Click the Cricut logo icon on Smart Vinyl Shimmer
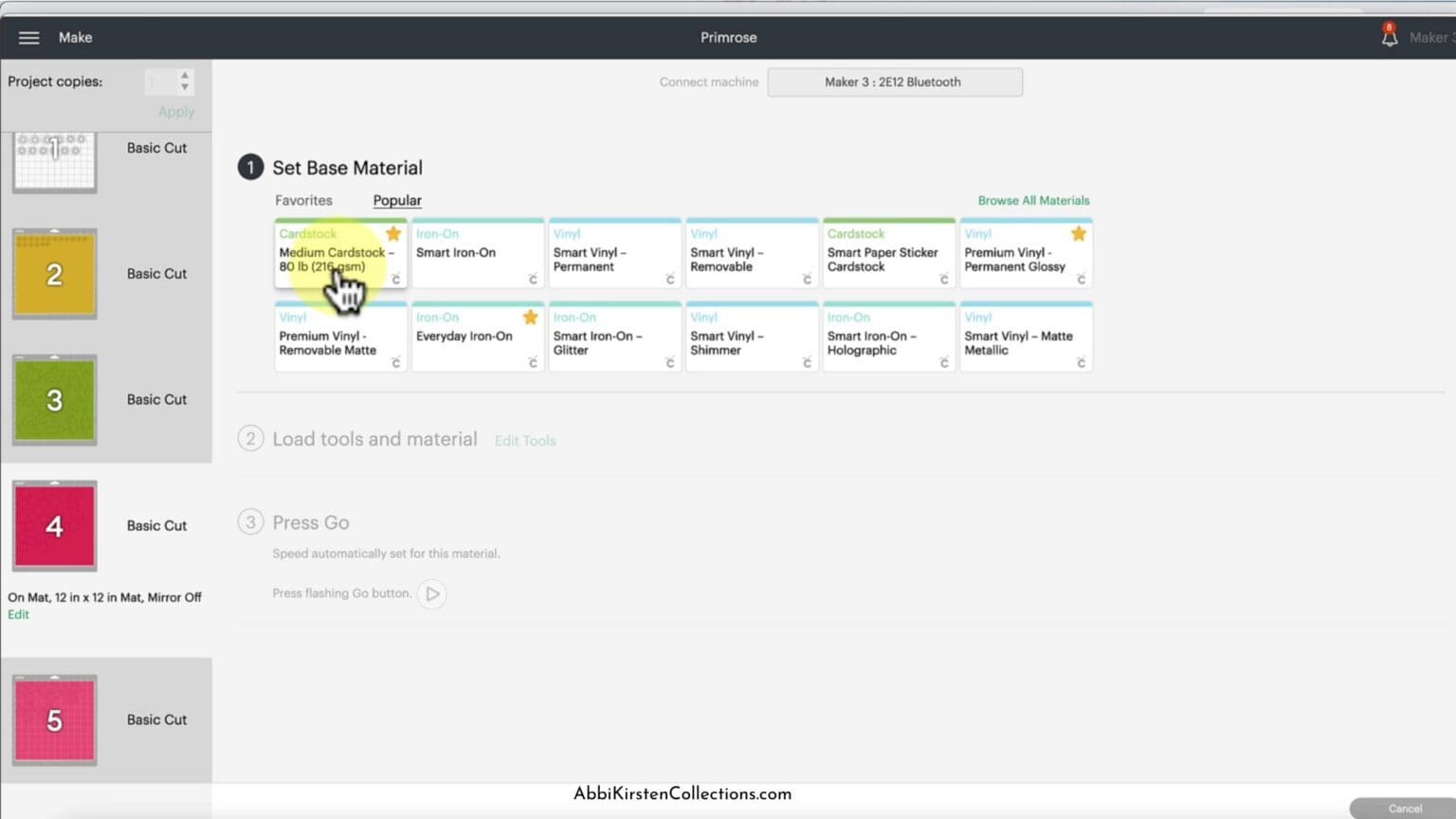The height and width of the screenshot is (819, 1456). click(807, 362)
